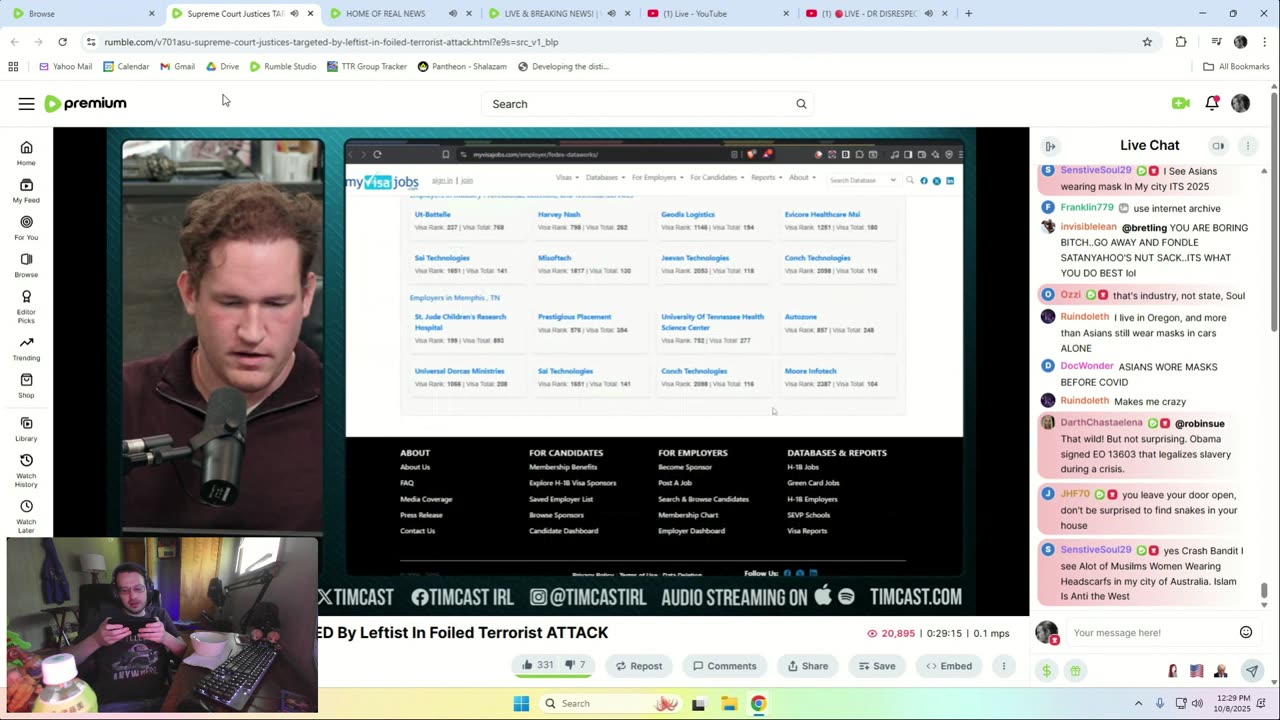
Task: Click the Share button
Action: pos(807,666)
